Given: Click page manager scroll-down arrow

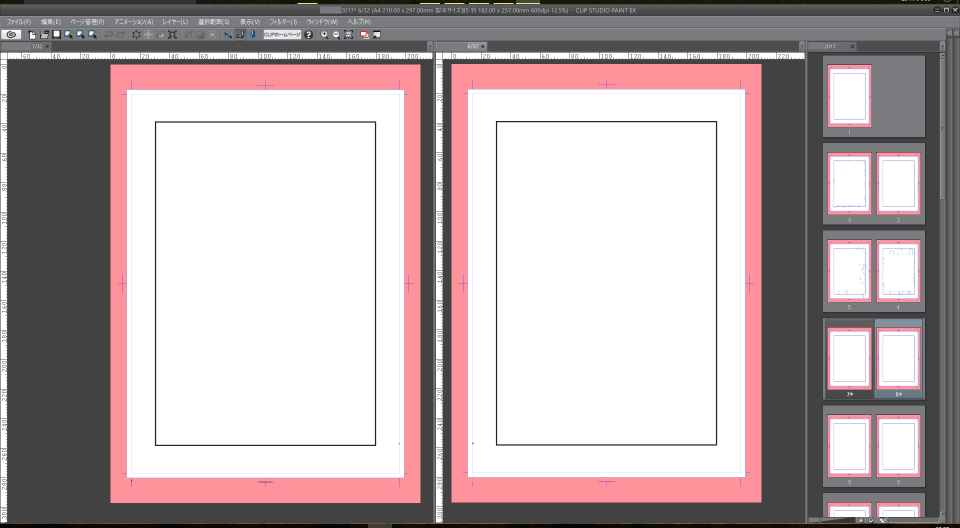Looking at the screenshot, I should (x=942, y=513).
